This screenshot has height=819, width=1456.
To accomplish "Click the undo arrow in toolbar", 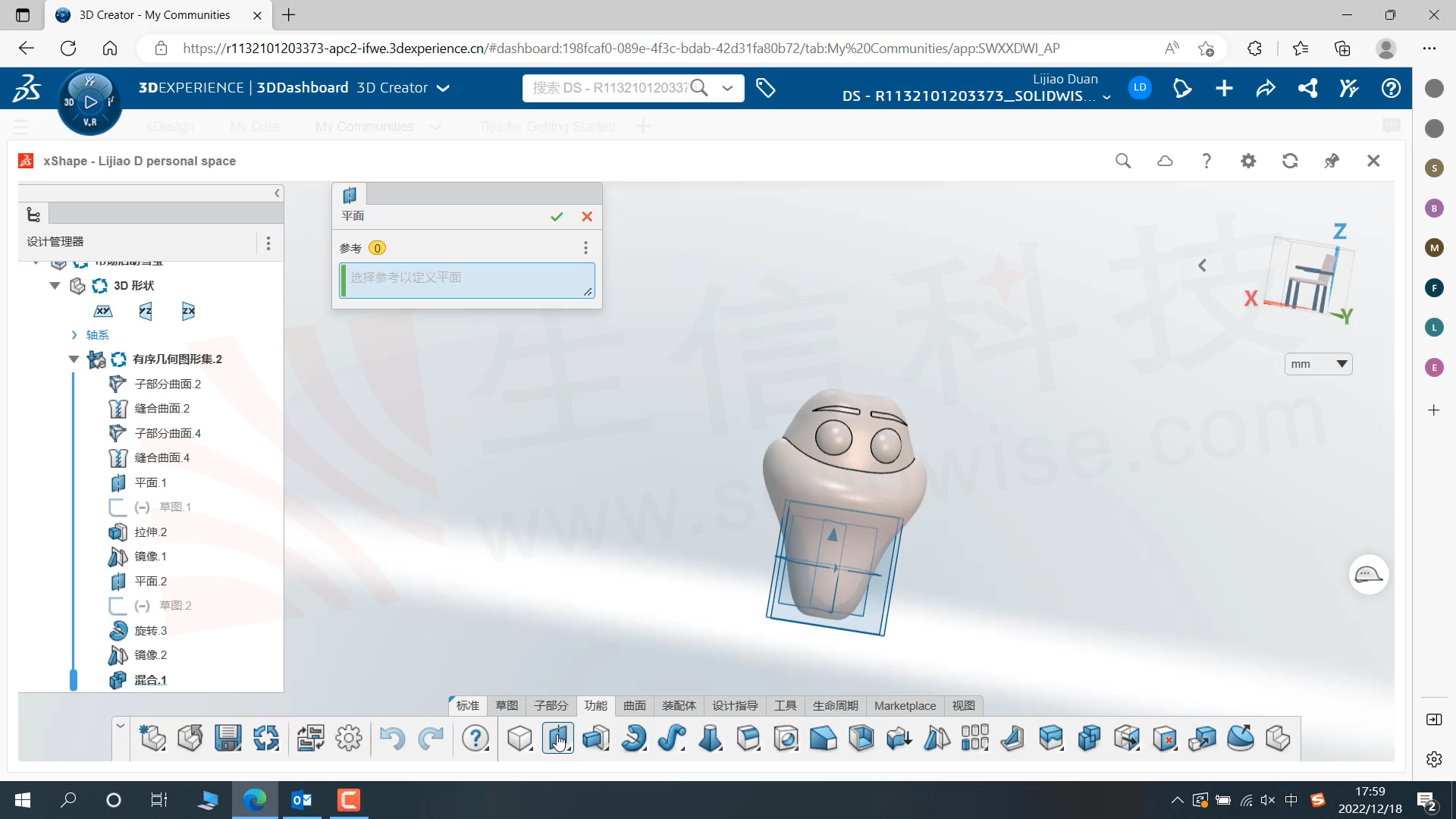I will (392, 738).
